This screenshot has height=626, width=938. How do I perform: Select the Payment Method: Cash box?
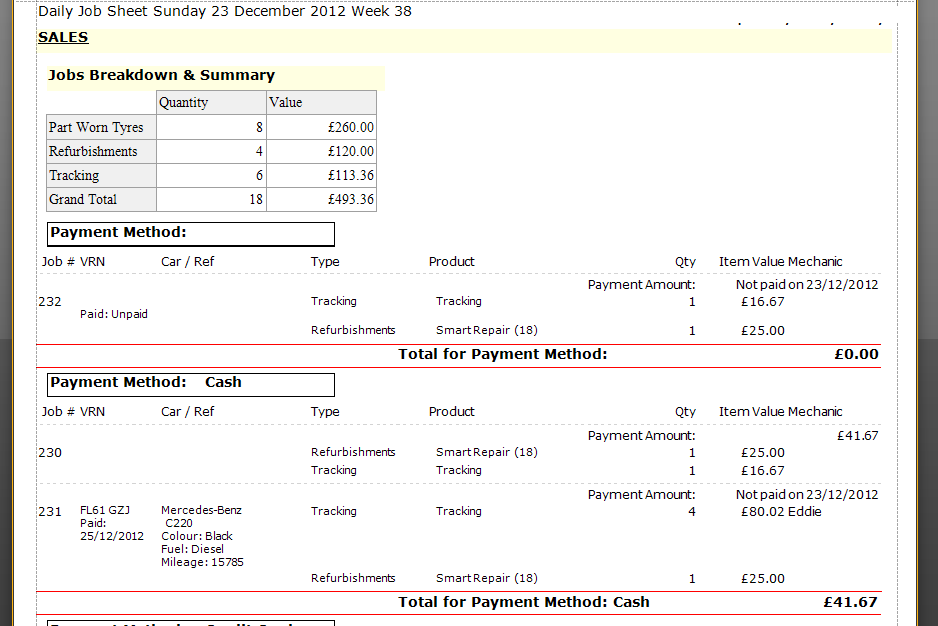190,383
